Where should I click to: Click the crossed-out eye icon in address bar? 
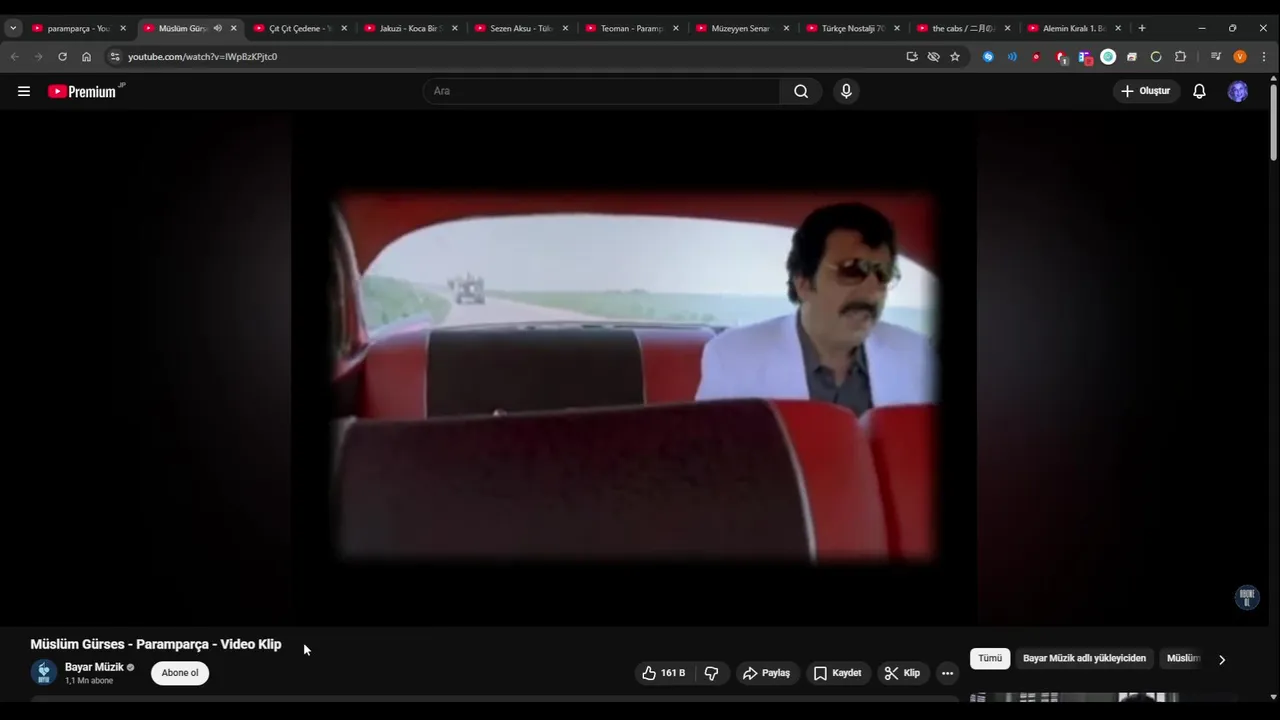pos(933,57)
